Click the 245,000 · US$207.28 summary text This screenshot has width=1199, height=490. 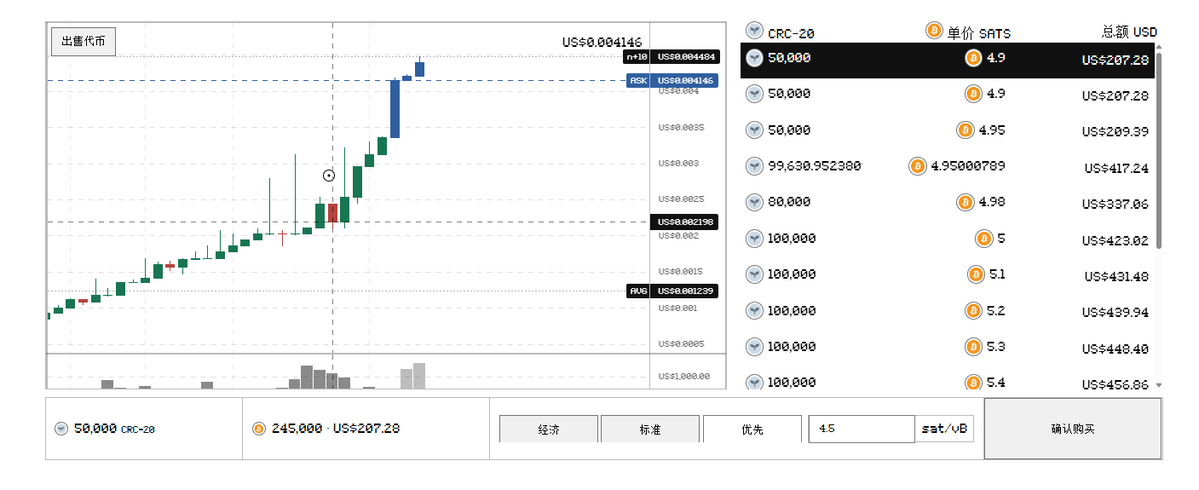(335, 429)
